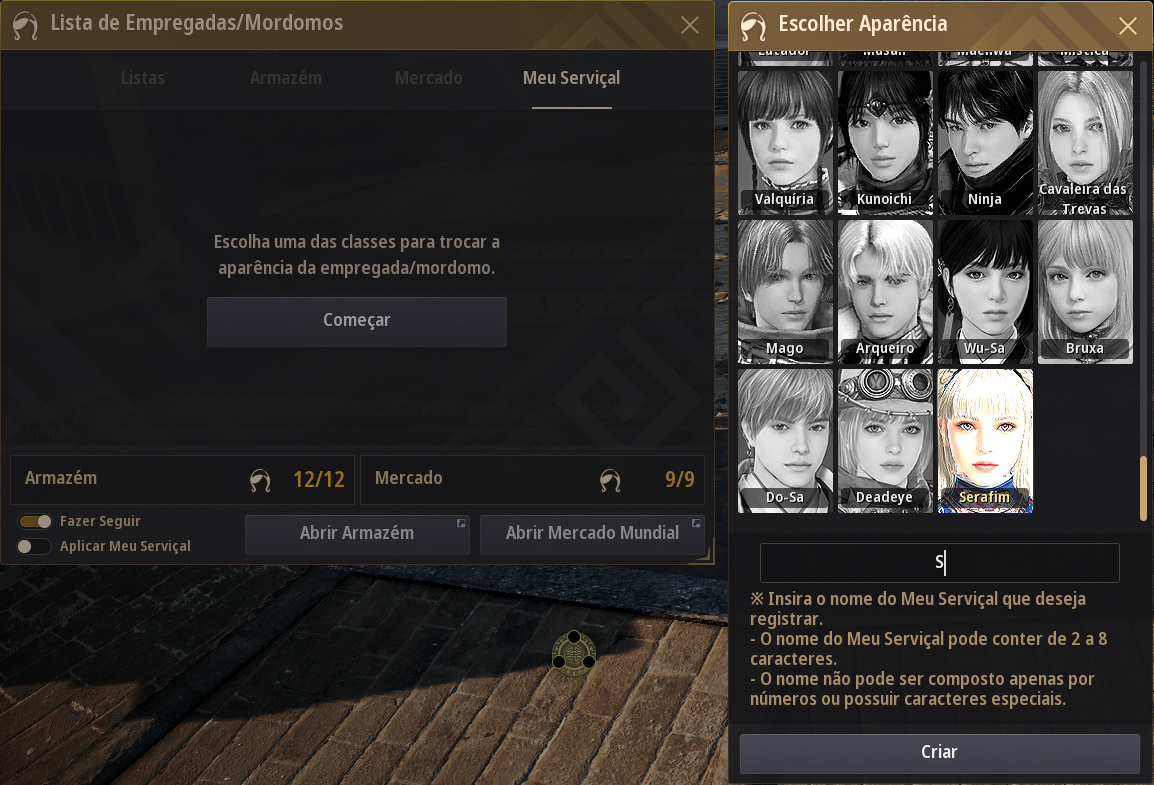The height and width of the screenshot is (785, 1154).
Task: Pick the Ninja class portrait
Action: [985, 143]
